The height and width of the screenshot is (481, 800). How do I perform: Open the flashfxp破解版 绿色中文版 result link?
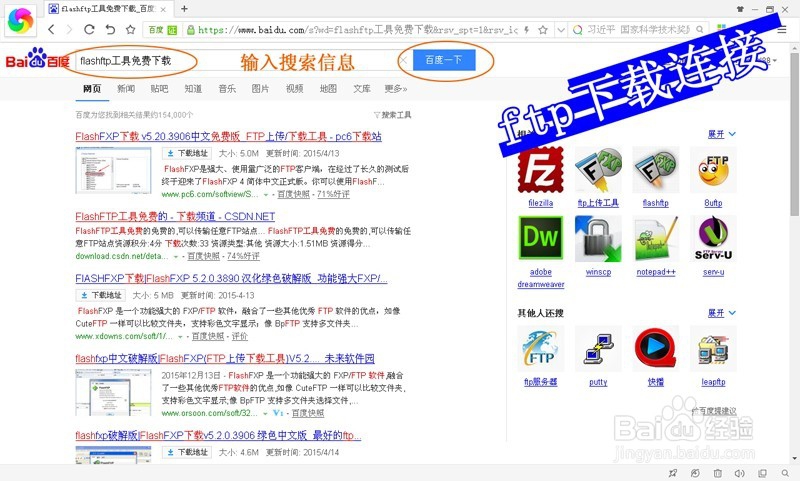tap(218, 435)
